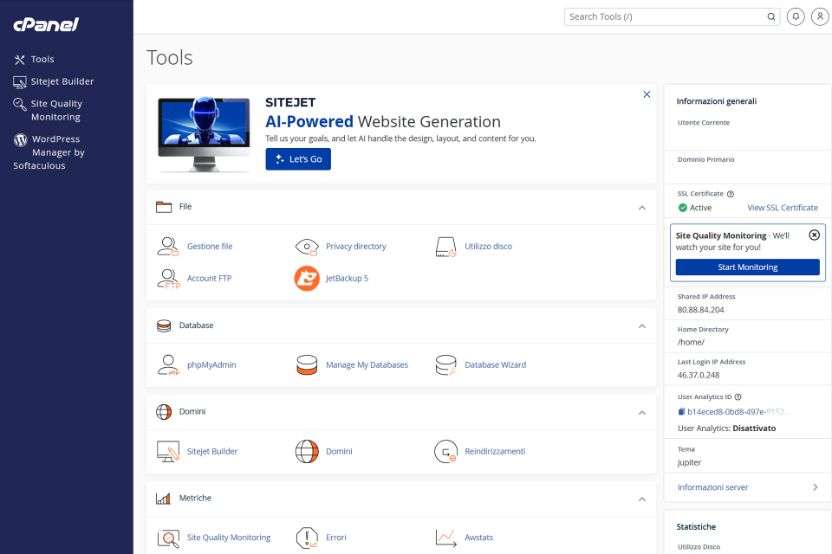Open the user account icon
This screenshot has width=832, height=554.
pos(820,17)
